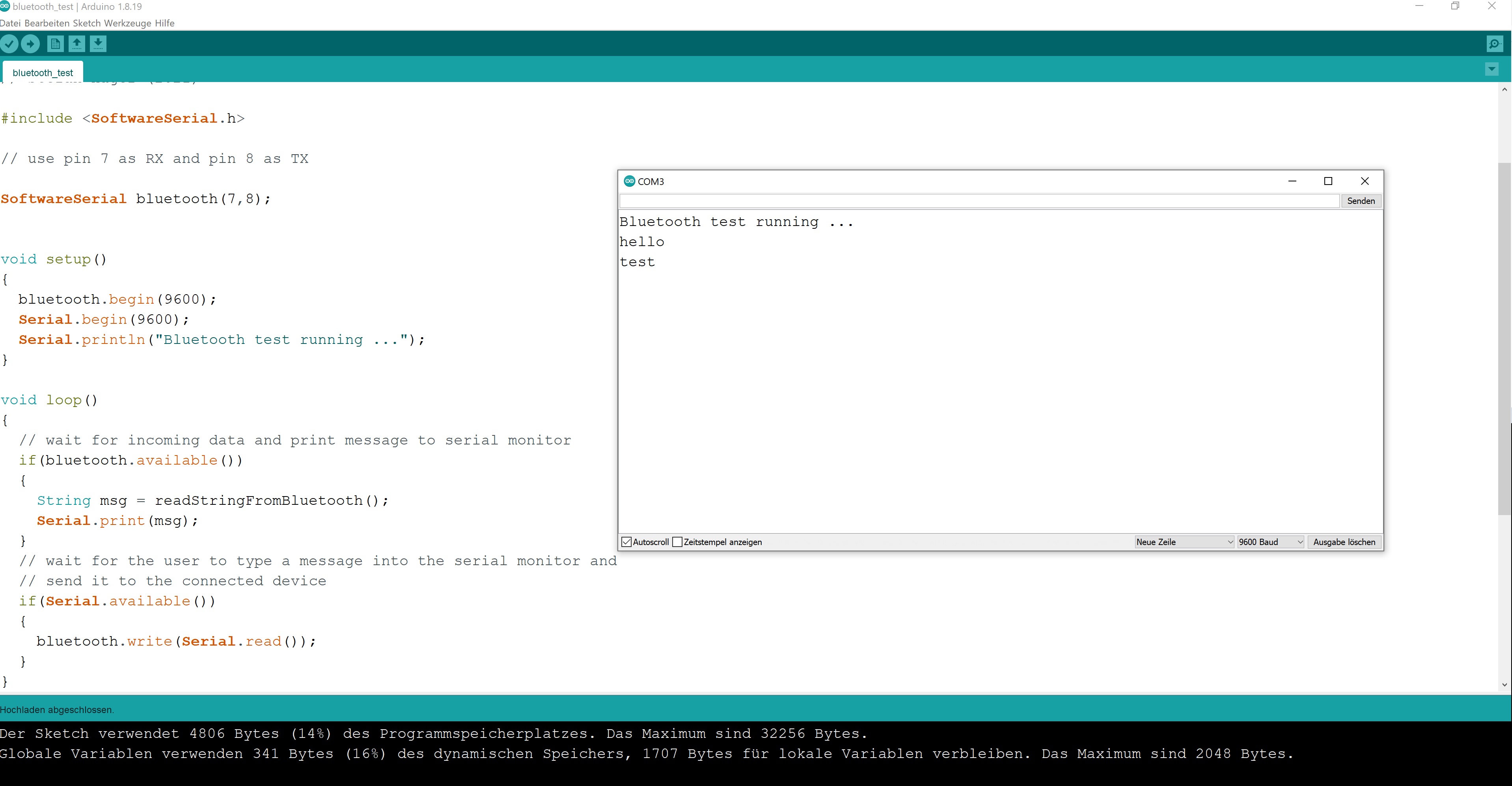Click the 'if(Serial.available())' line

click(117, 601)
